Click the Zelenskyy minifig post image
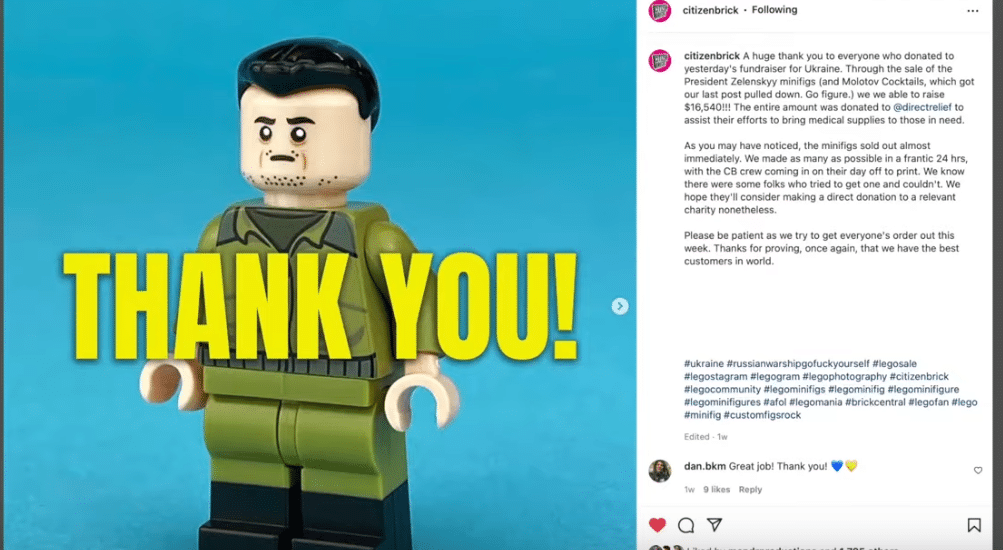This screenshot has height=550, width=1003. [320, 275]
